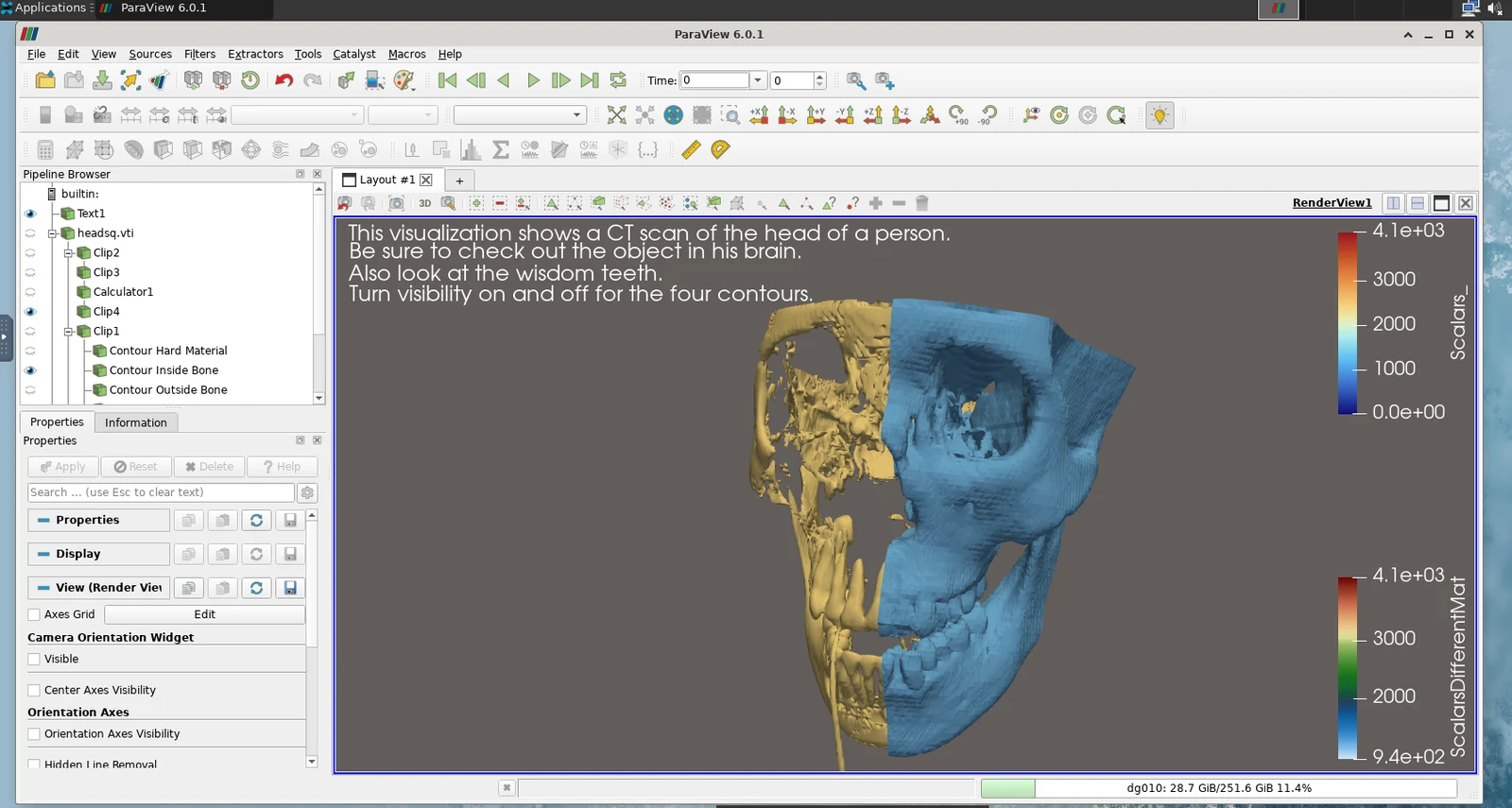Click the Delete button
Screen dimensions: 1512x808
pyautogui.click(x=209, y=467)
